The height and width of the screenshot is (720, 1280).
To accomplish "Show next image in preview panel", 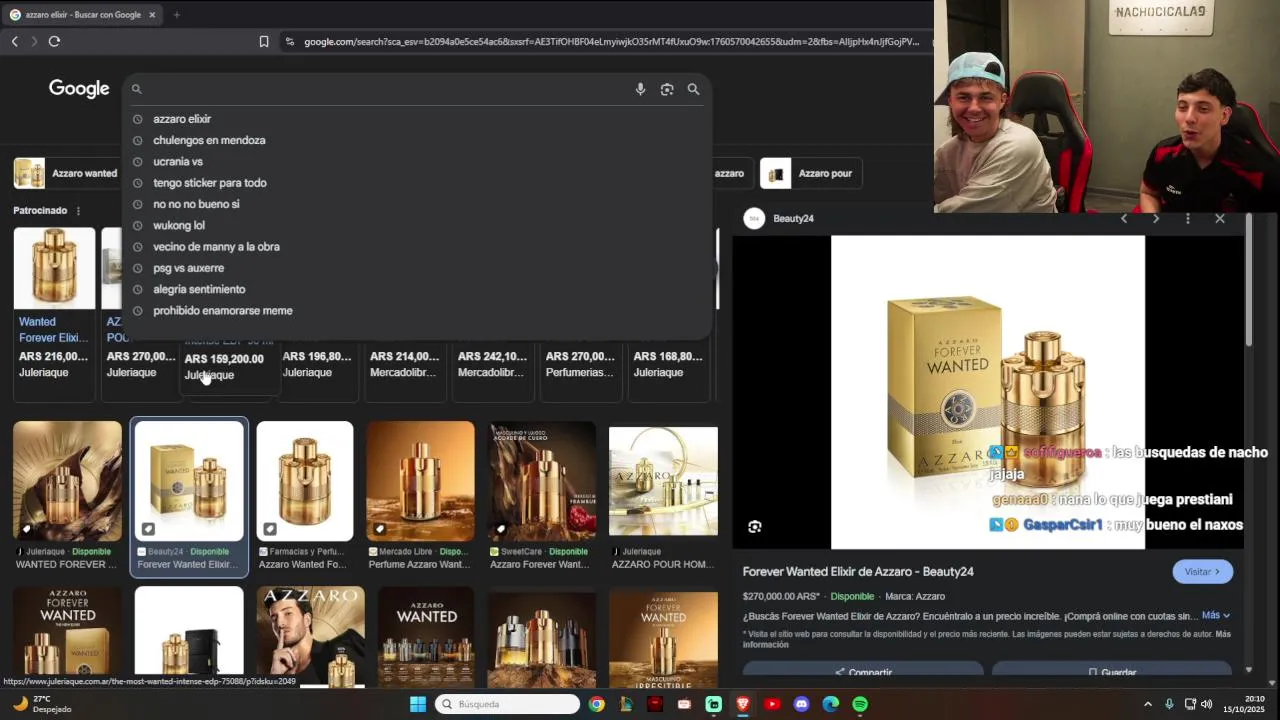I will tap(1156, 218).
